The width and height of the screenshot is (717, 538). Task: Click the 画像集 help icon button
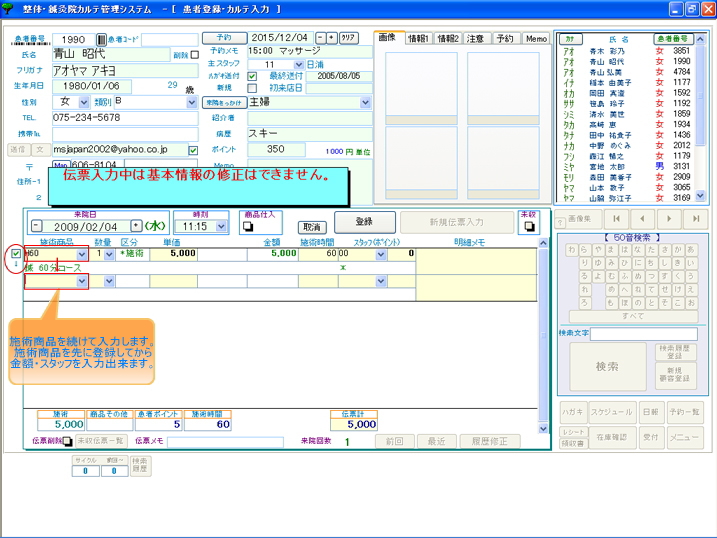click(560, 223)
